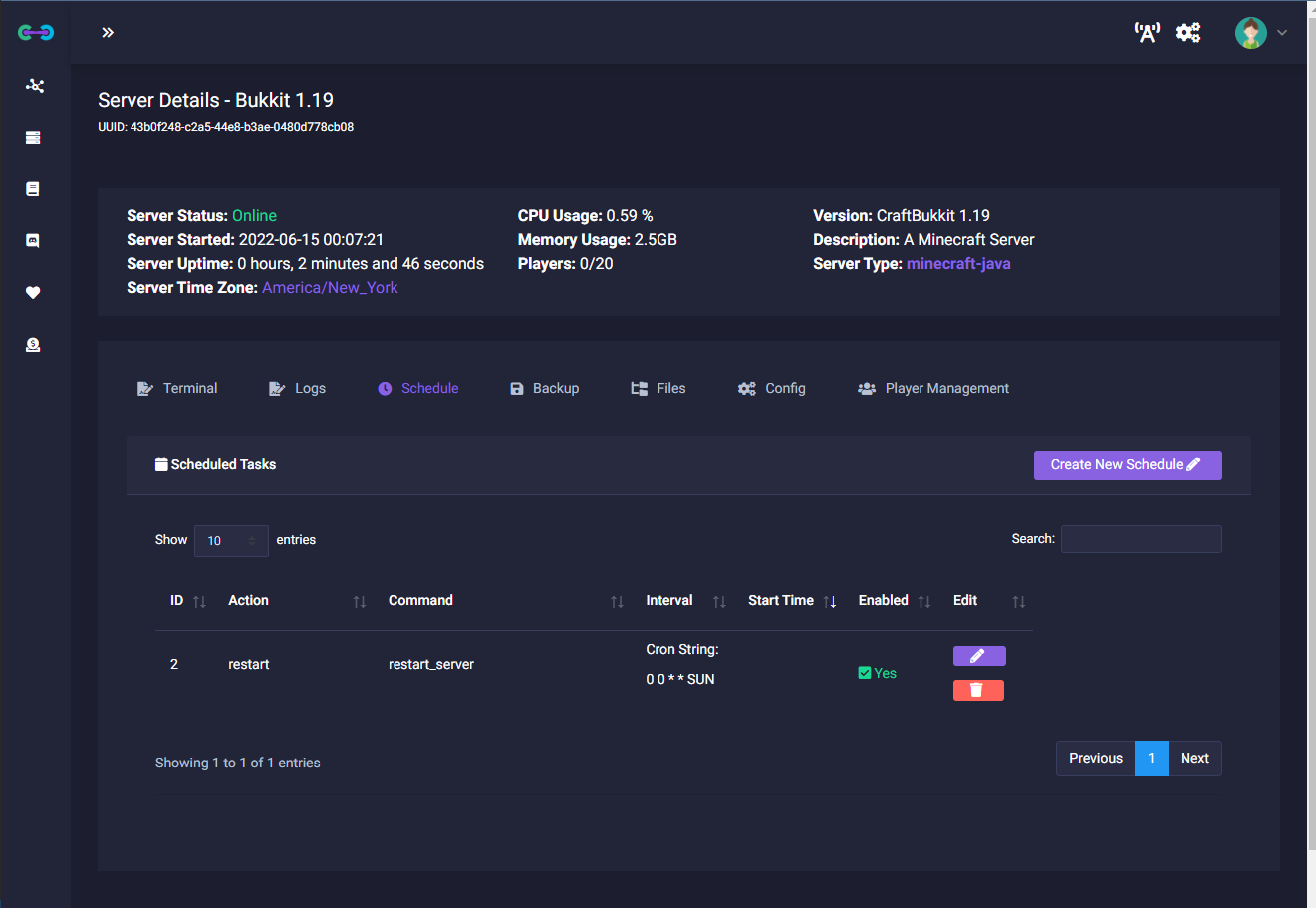
Task: Open the show entries count dropdown
Action: pyautogui.click(x=231, y=540)
